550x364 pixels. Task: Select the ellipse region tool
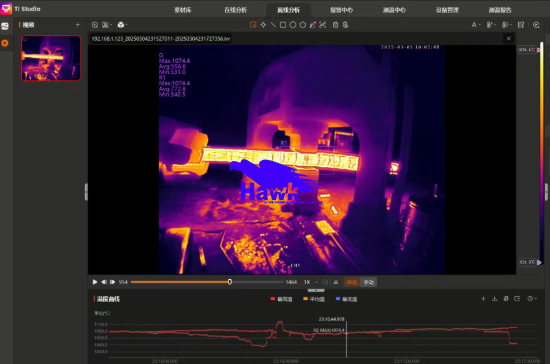(293, 25)
